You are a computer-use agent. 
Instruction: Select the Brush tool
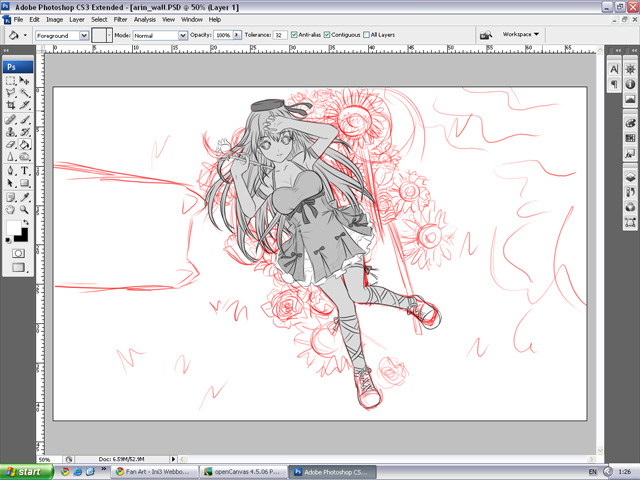(24, 120)
